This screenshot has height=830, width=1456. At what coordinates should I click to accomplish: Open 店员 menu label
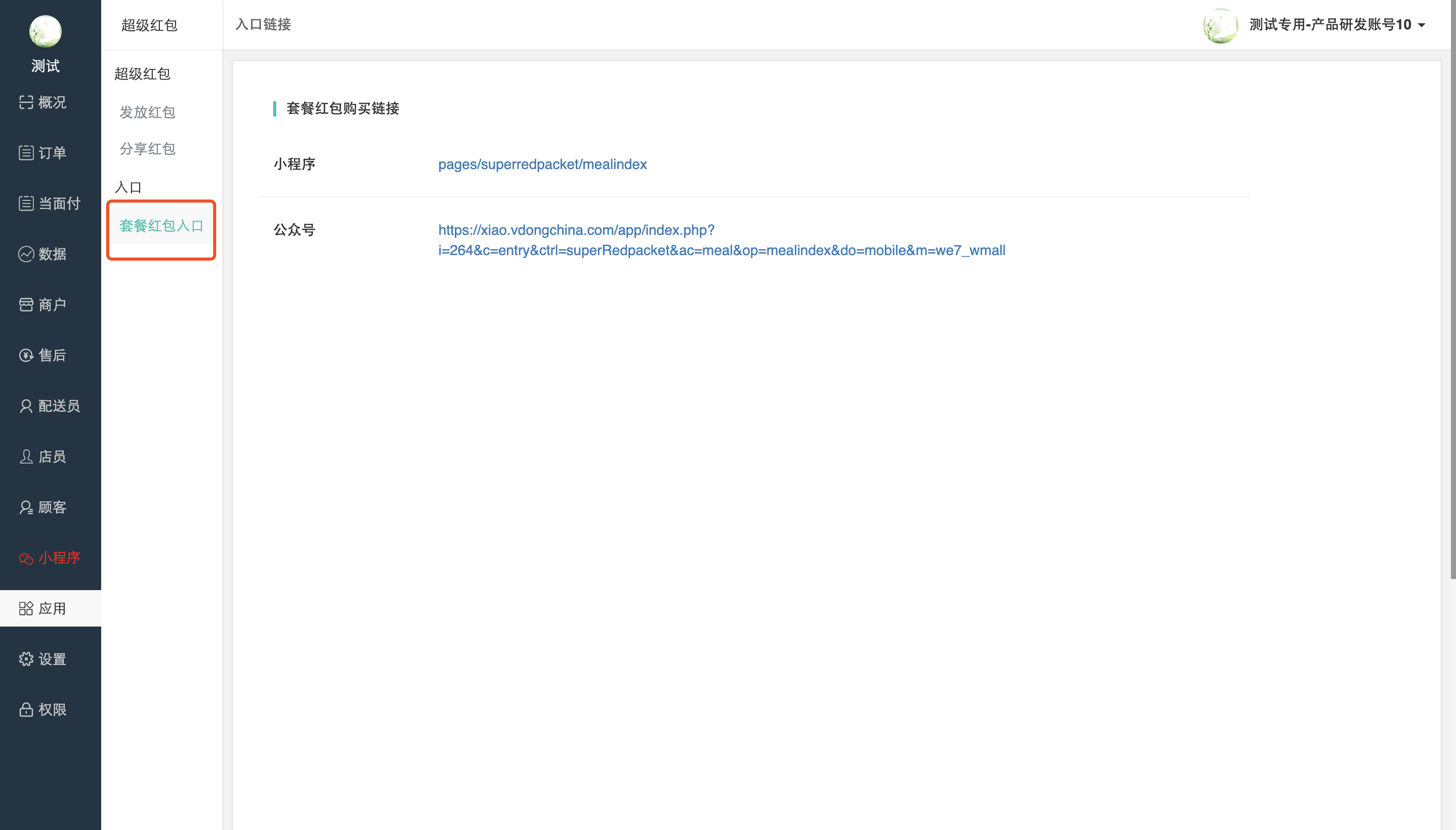click(53, 456)
